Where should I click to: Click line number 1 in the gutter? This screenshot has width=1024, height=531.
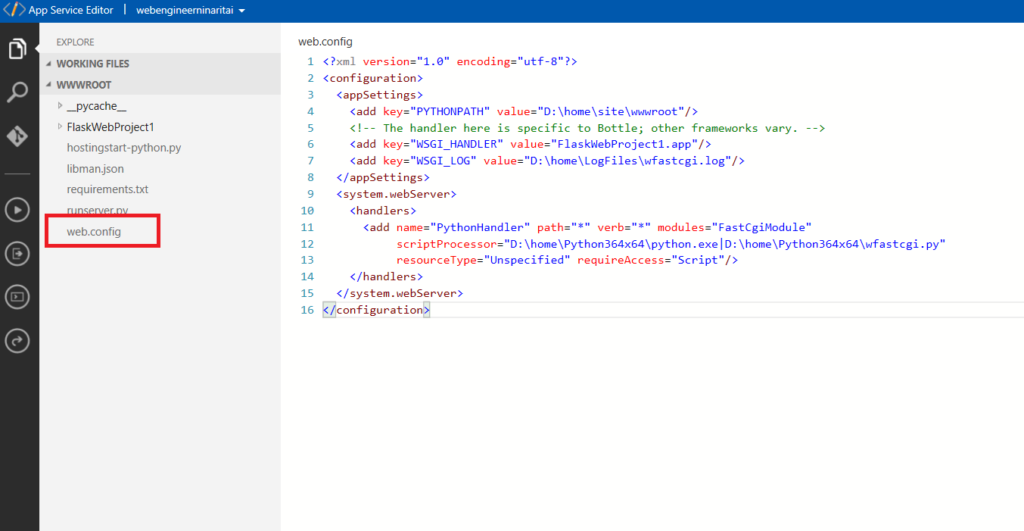310,61
